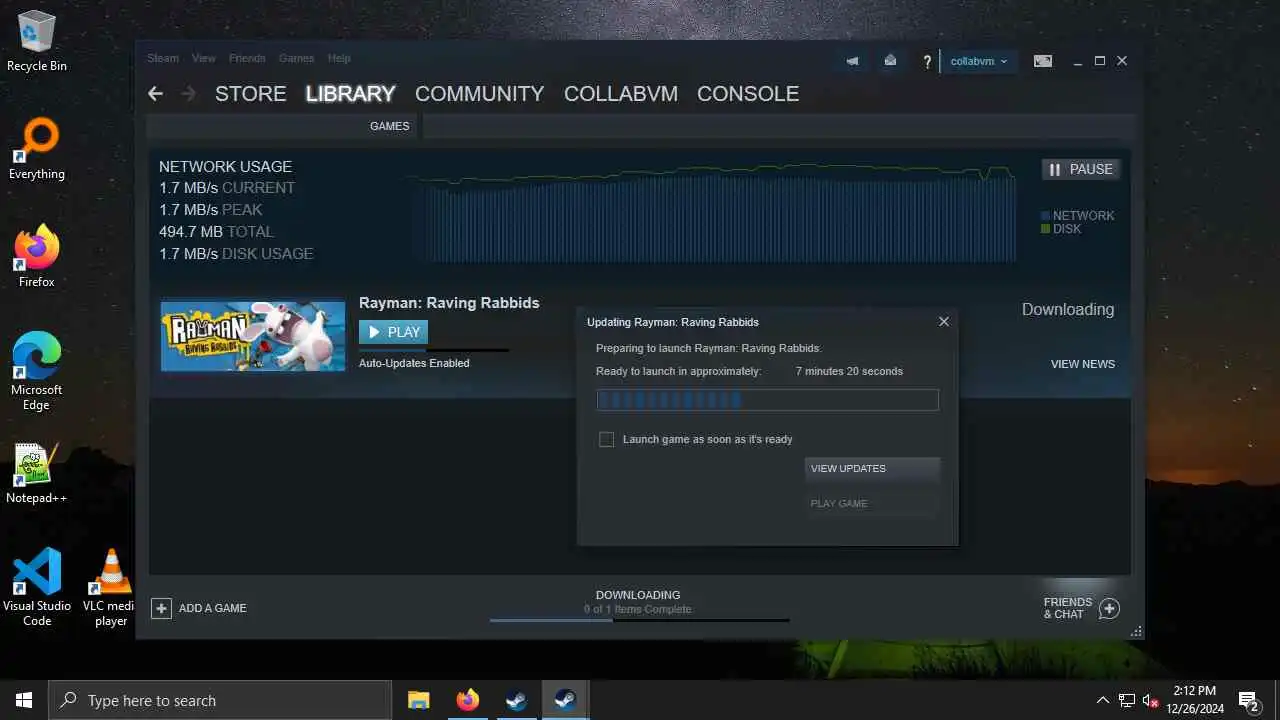The width and height of the screenshot is (1280, 720).
Task: Open File Explorer from the taskbar
Action: (x=418, y=700)
